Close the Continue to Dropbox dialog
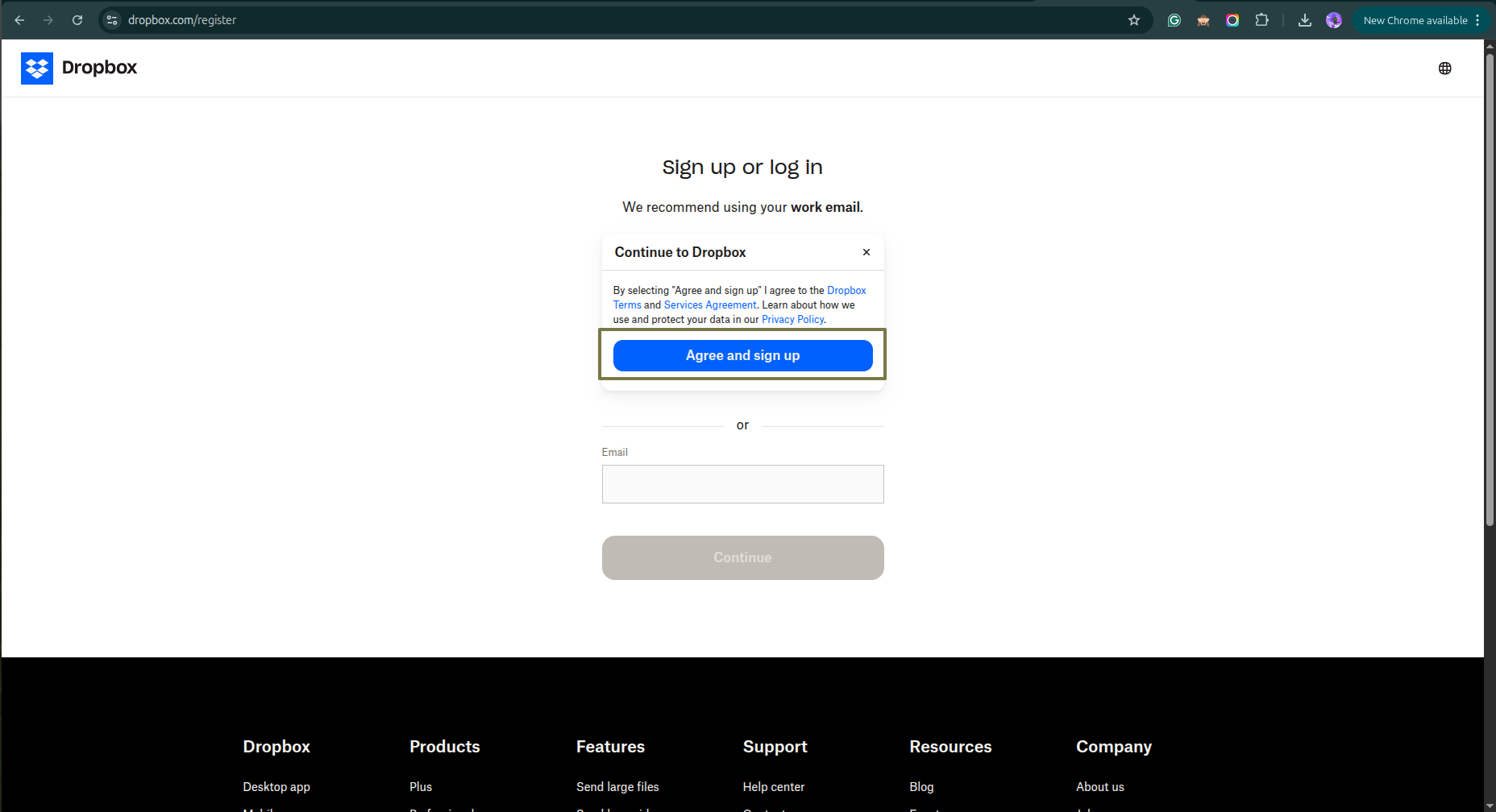This screenshot has width=1496, height=812. coord(866,252)
